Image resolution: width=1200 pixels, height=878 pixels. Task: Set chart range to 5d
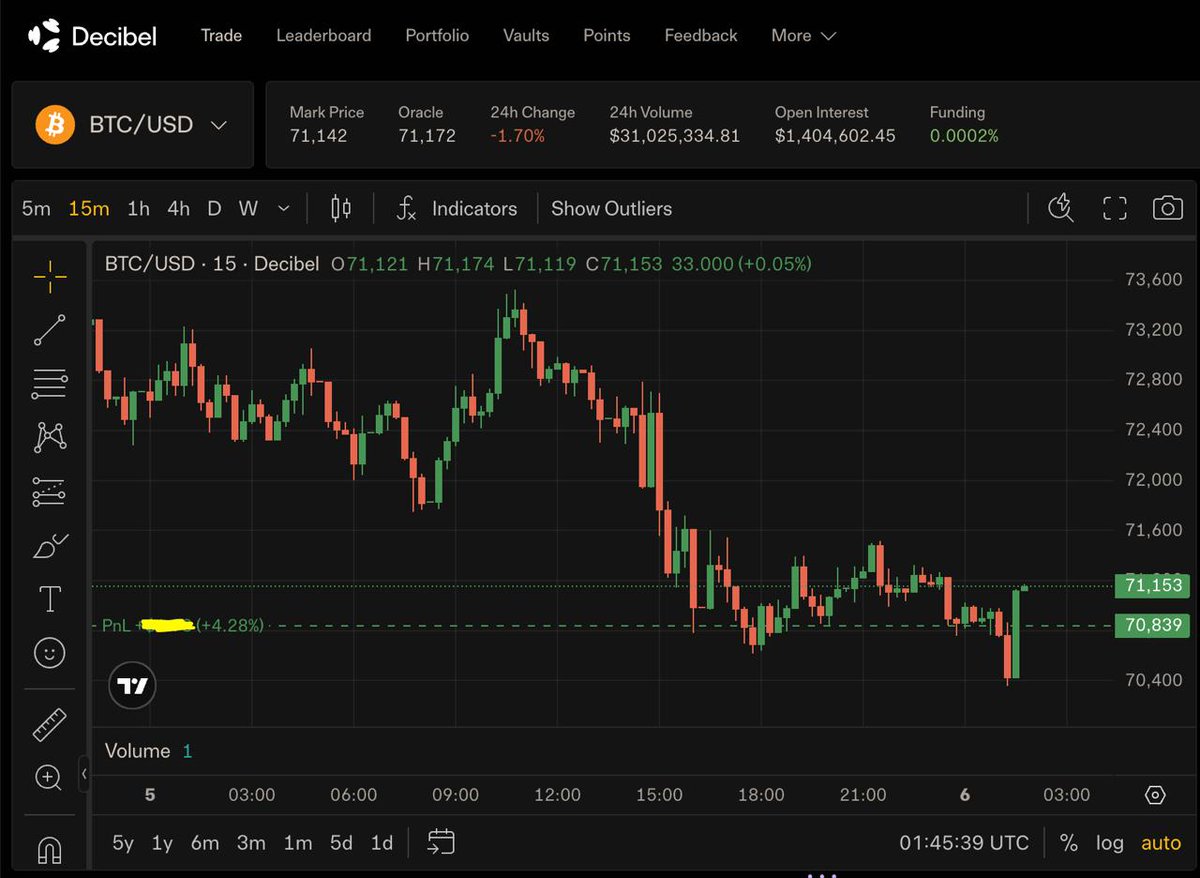pos(341,843)
